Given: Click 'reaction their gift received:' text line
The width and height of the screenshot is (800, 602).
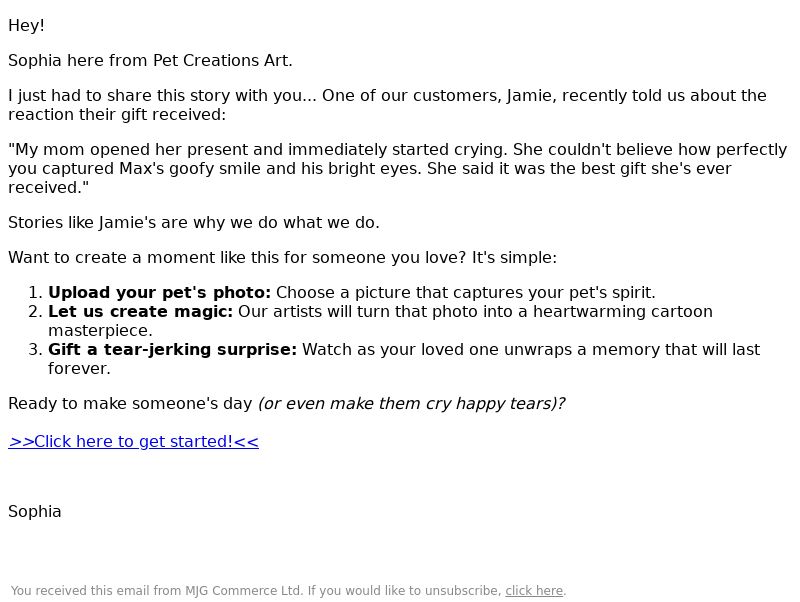Looking at the screenshot, I should tap(117, 115).
